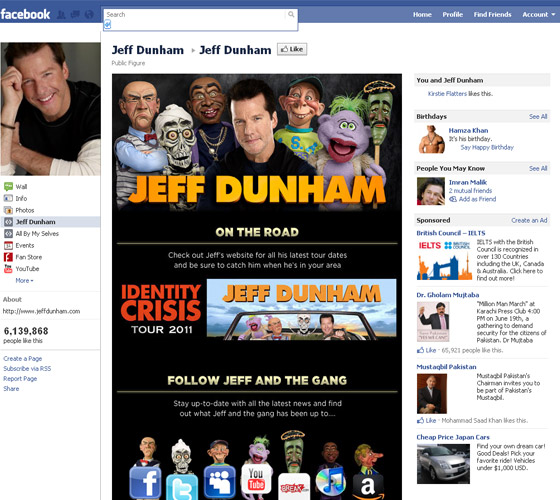Open Kirstie Flatters profile link

(447, 94)
